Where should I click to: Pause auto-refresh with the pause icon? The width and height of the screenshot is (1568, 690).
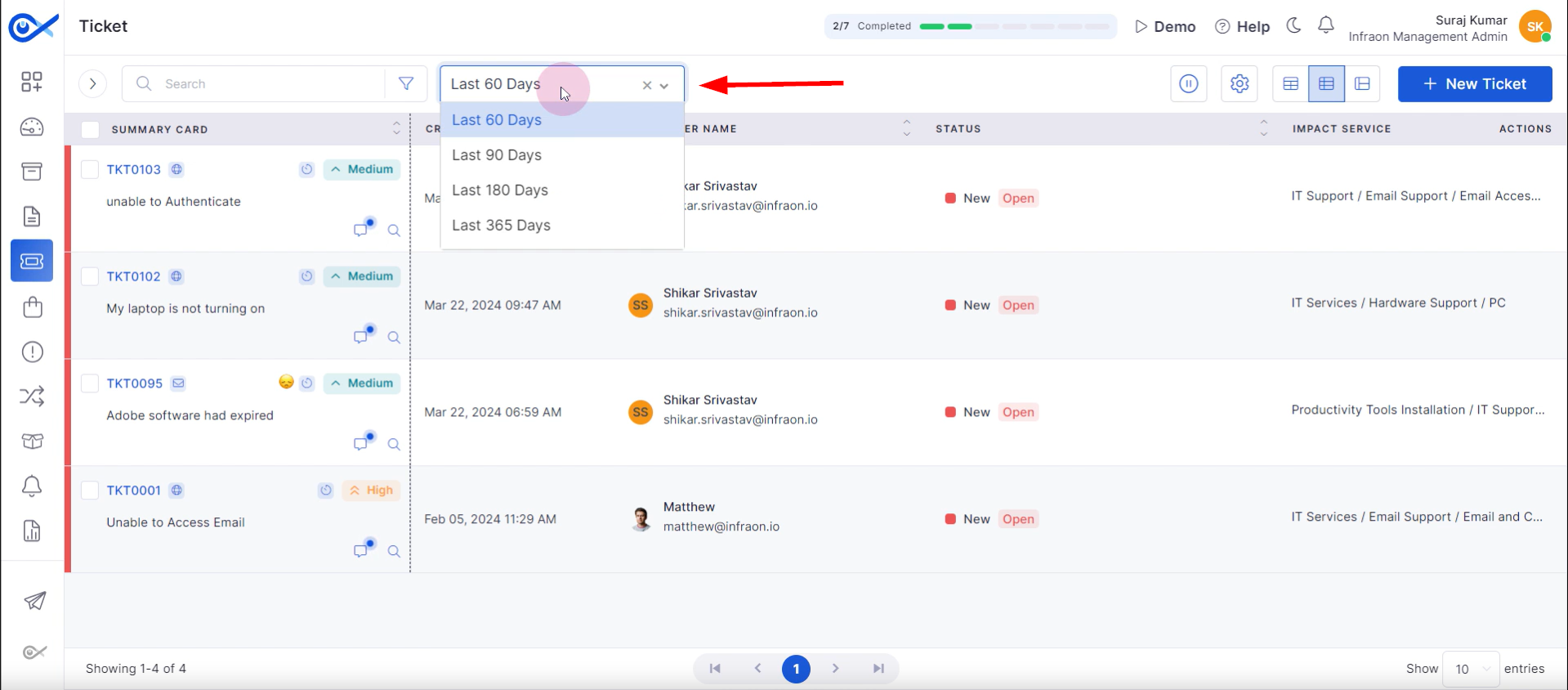[x=1188, y=83]
